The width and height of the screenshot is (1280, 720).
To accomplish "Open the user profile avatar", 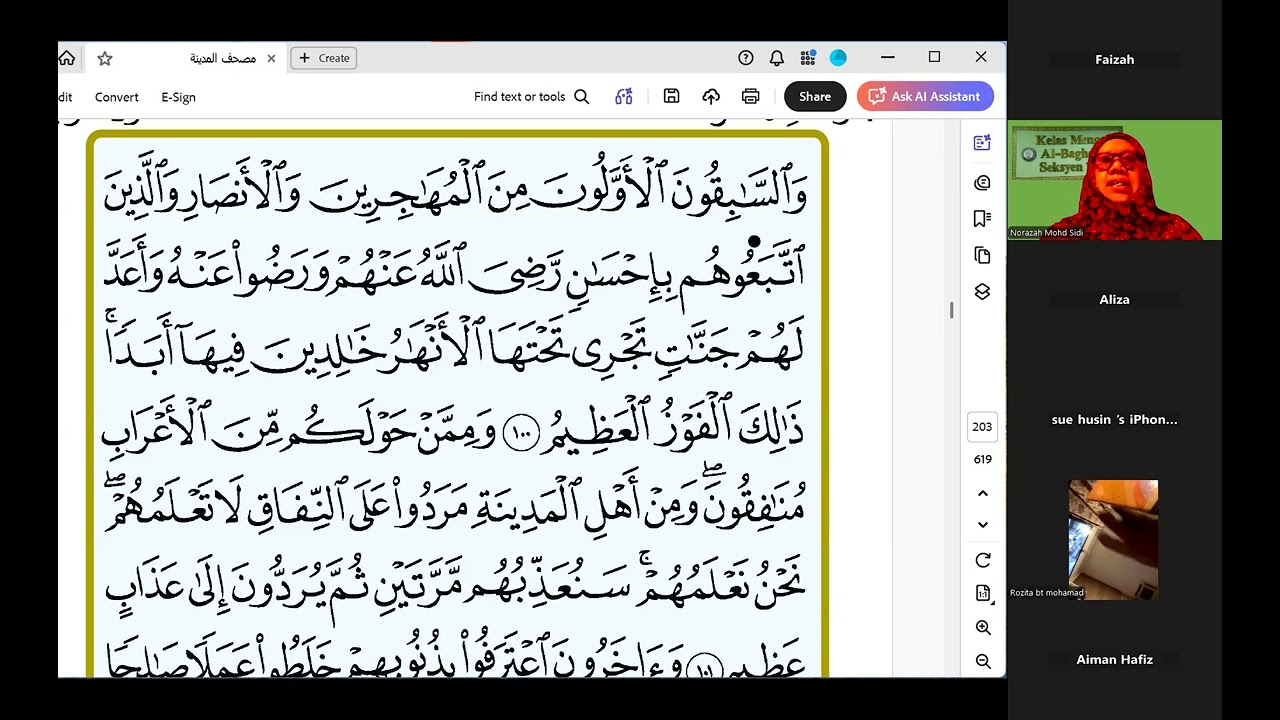I will 838,58.
